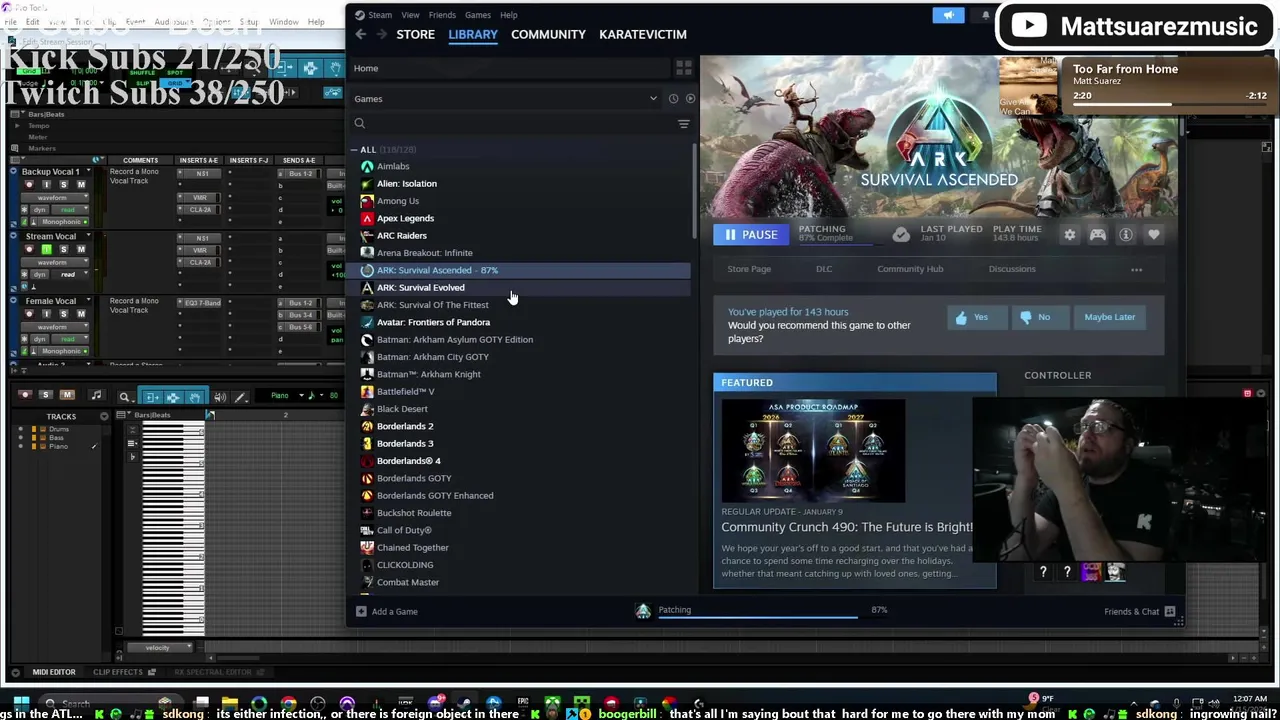
Task: Choose Maybe Later for recommendation
Action: [x=1110, y=317]
